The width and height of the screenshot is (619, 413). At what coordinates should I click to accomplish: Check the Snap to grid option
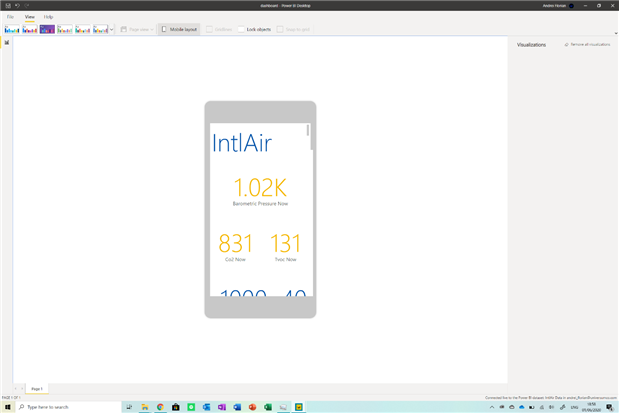281,29
